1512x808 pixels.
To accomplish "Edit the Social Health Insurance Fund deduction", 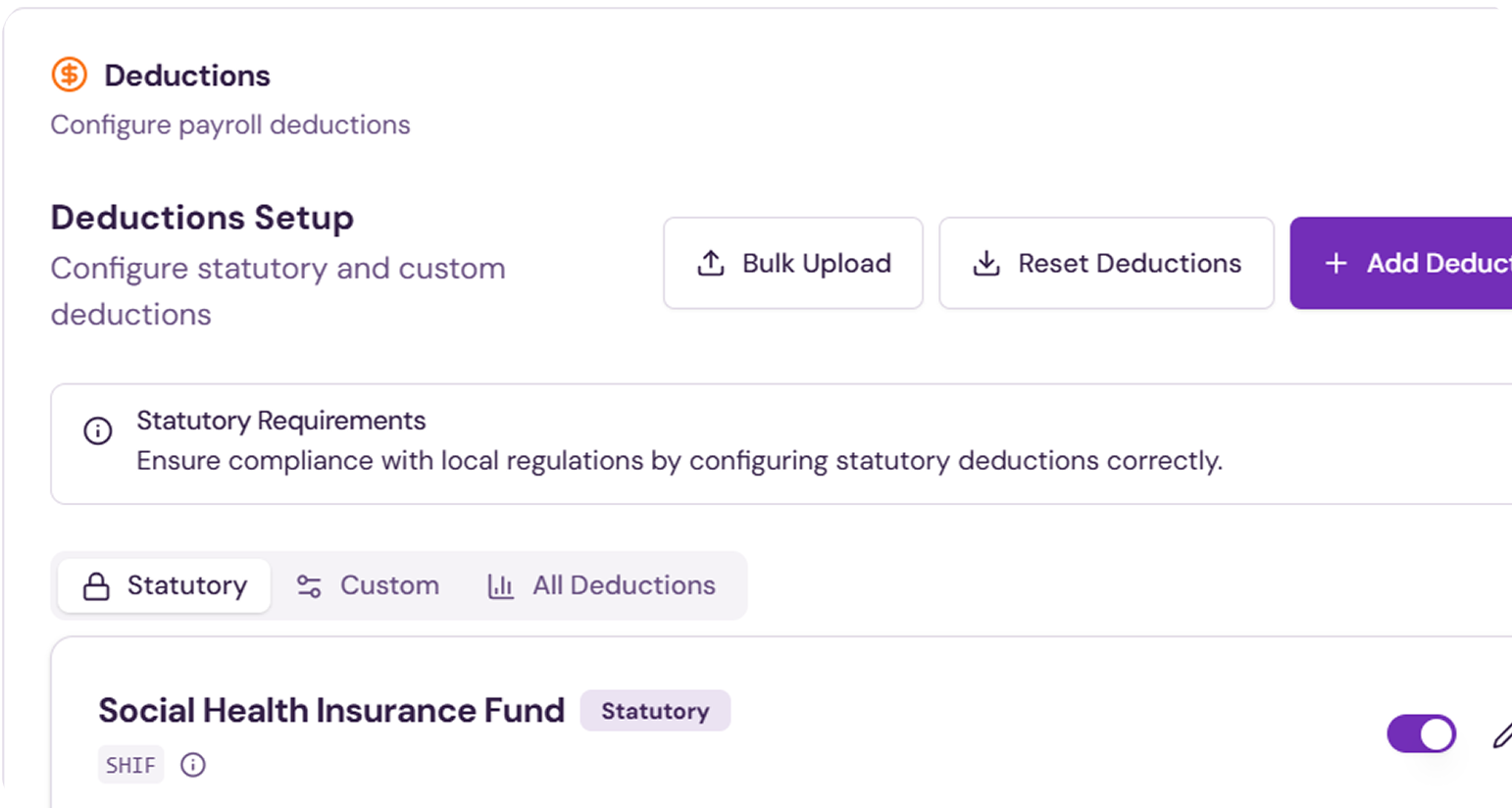I will [x=1502, y=735].
